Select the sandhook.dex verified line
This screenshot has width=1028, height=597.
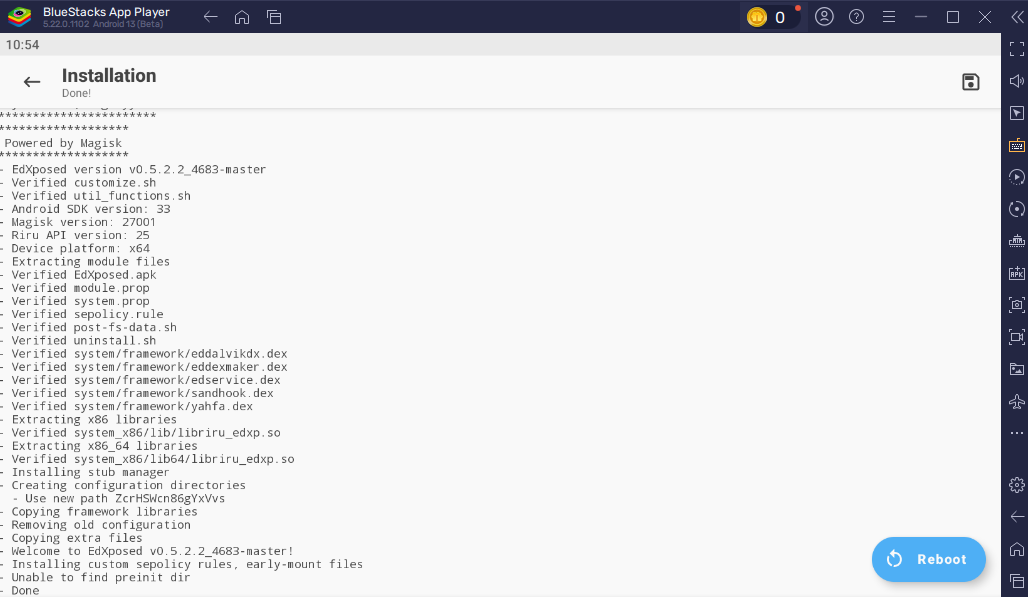click(x=137, y=393)
